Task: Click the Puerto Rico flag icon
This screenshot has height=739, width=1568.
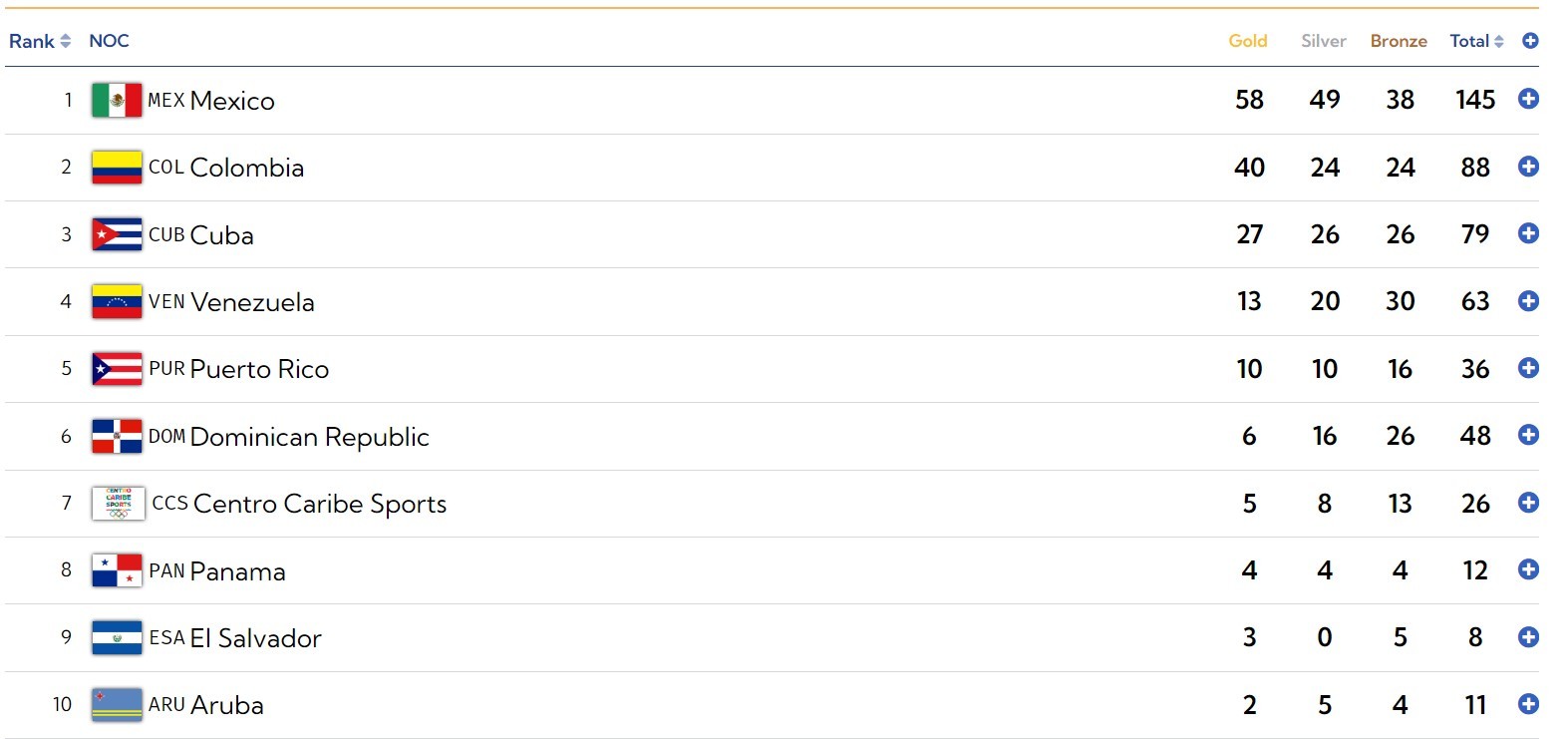Action: pyautogui.click(x=117, y=369)
